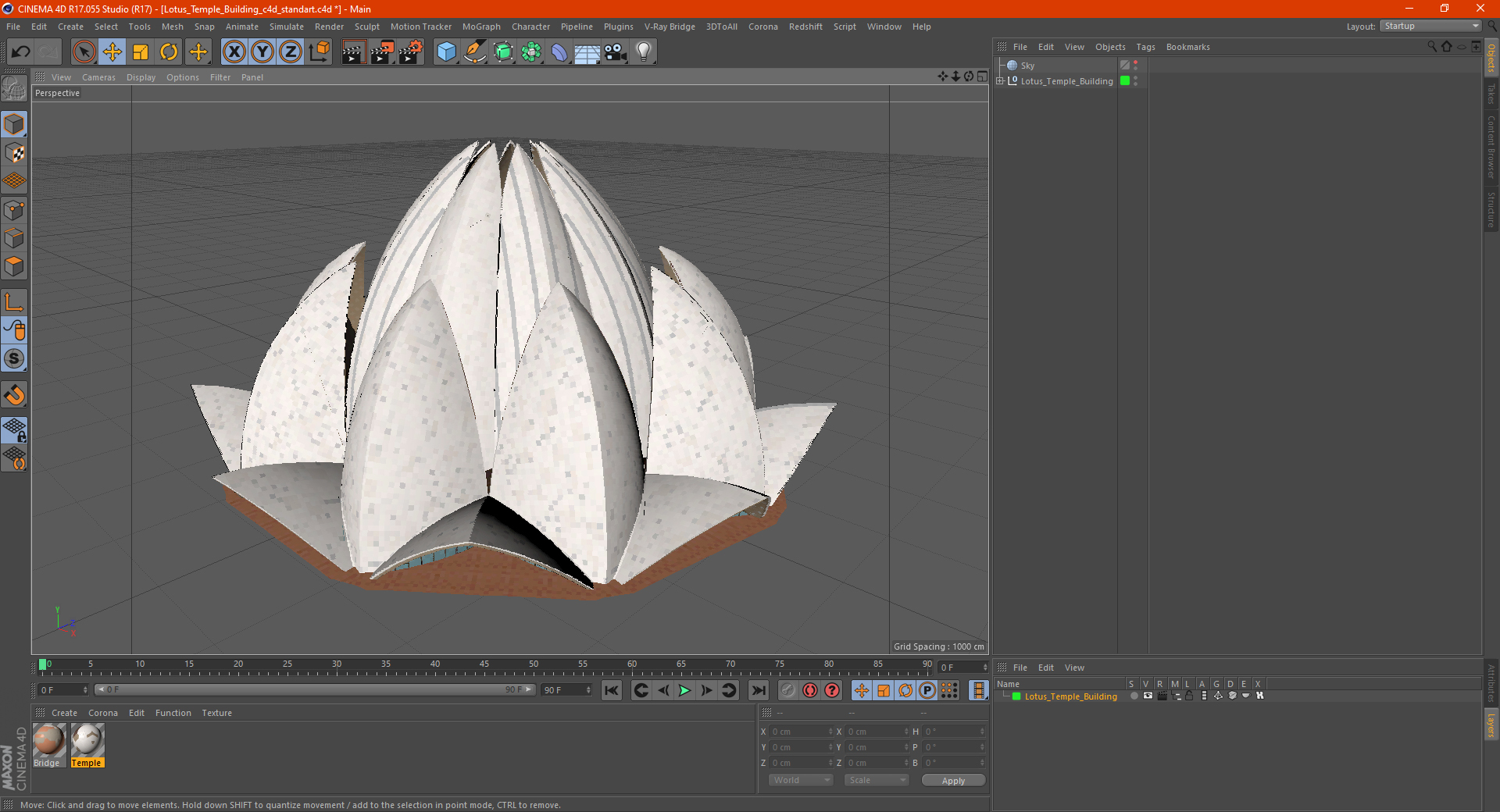This screenshot has height=812, width=1500.
Task: Click the Y size input field
Action: [877, 747]
